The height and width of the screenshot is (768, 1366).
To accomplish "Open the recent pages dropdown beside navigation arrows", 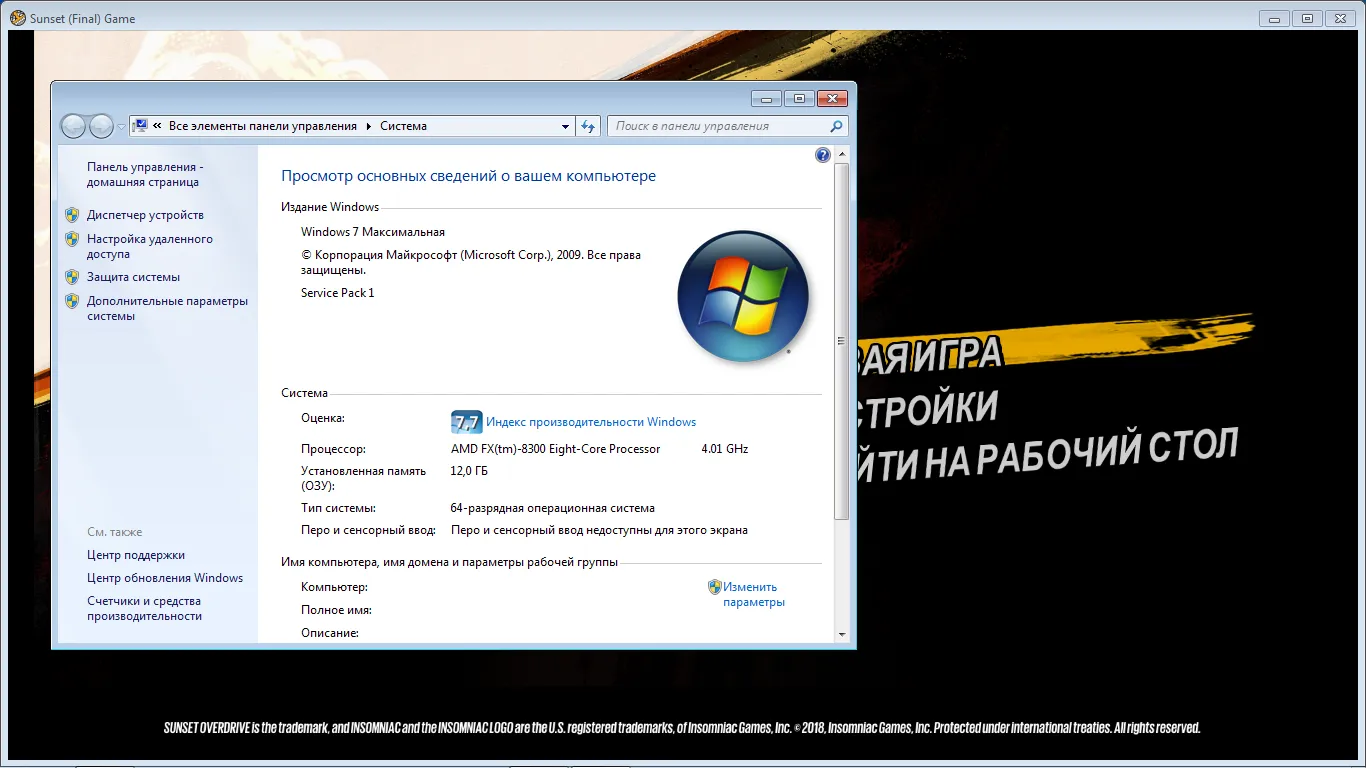I will click(121, 127).
